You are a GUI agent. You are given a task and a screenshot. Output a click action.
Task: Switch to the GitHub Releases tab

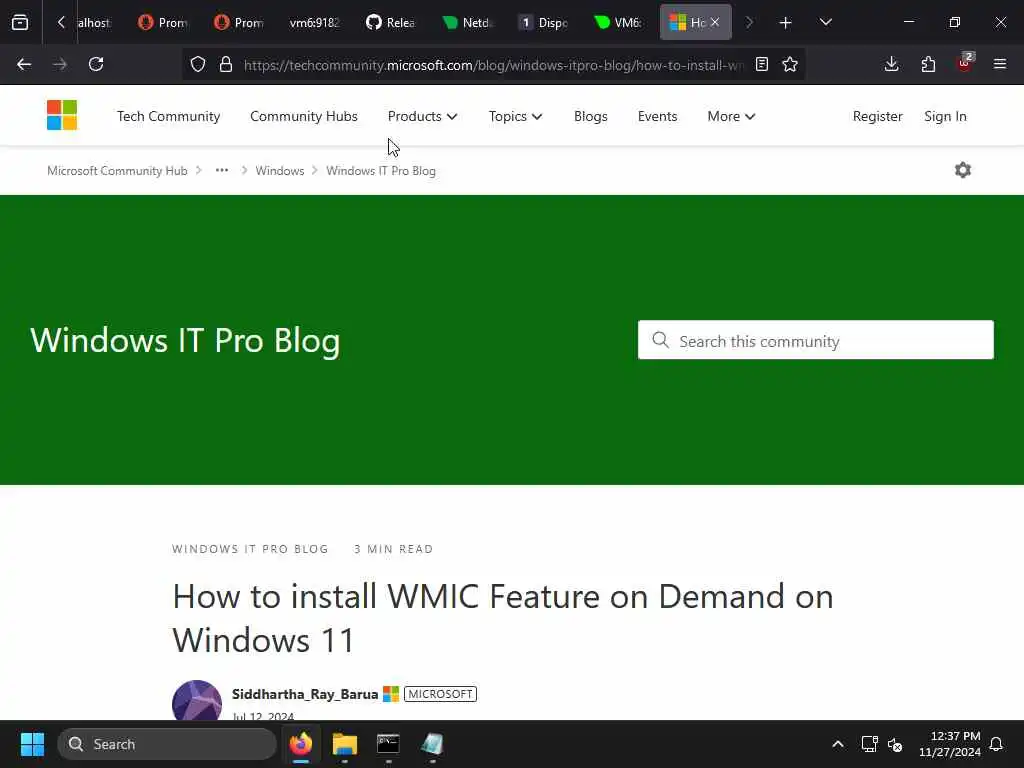click(391, 22)
